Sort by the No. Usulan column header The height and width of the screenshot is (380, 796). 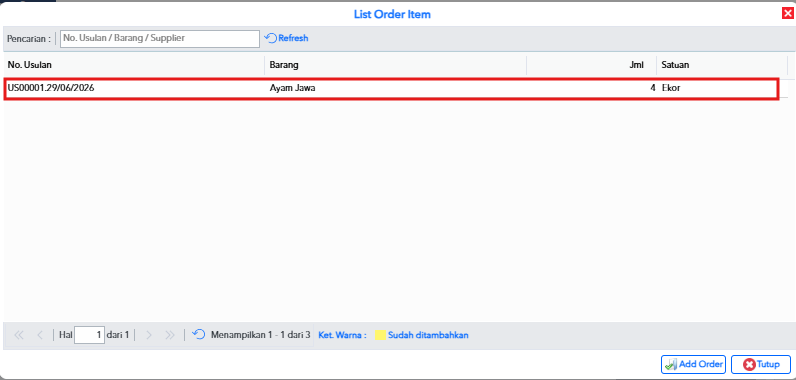click(x=134, y=65)
